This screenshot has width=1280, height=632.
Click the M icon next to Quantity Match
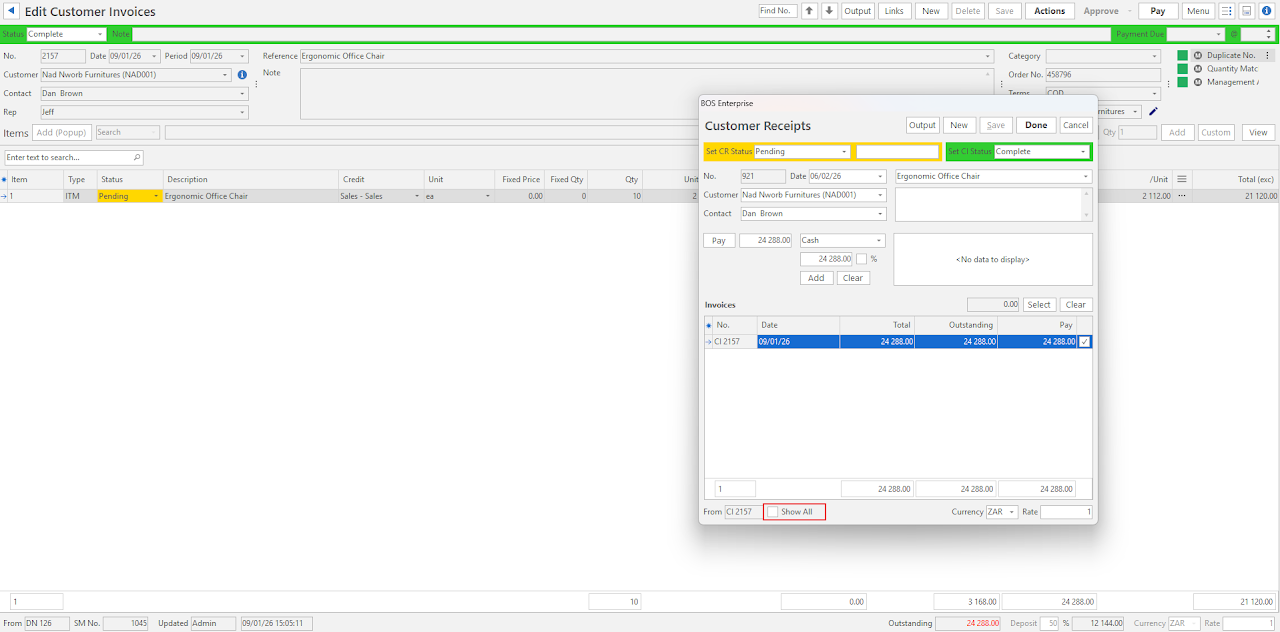tap(1197, 69)
